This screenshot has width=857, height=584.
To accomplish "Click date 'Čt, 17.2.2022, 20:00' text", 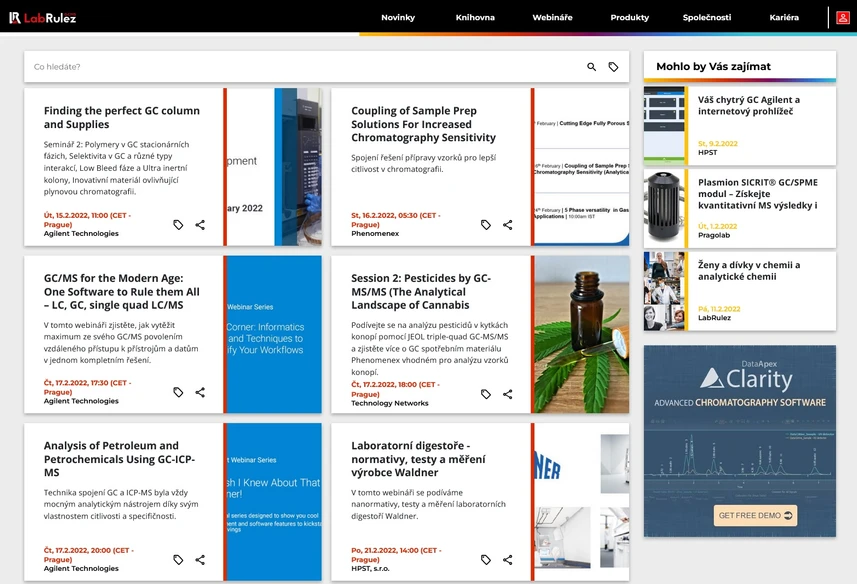I will coord(89,554).
